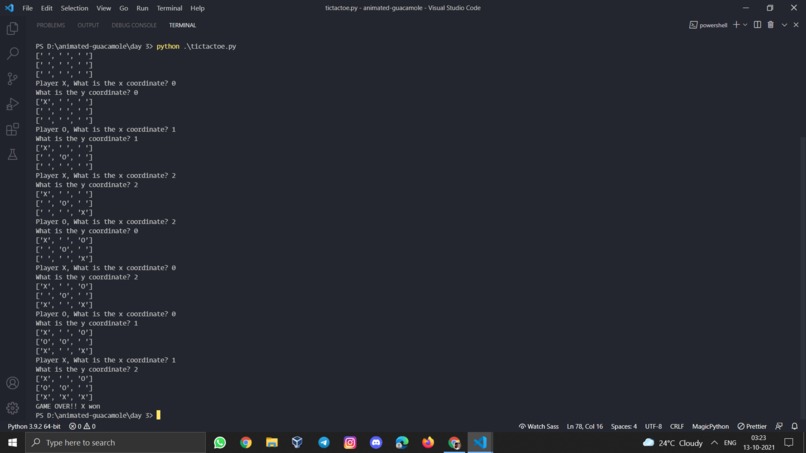This screenshot has width=806, height=453.
Task: Open Discord from the taskbar
Action: tap(376, 442)
